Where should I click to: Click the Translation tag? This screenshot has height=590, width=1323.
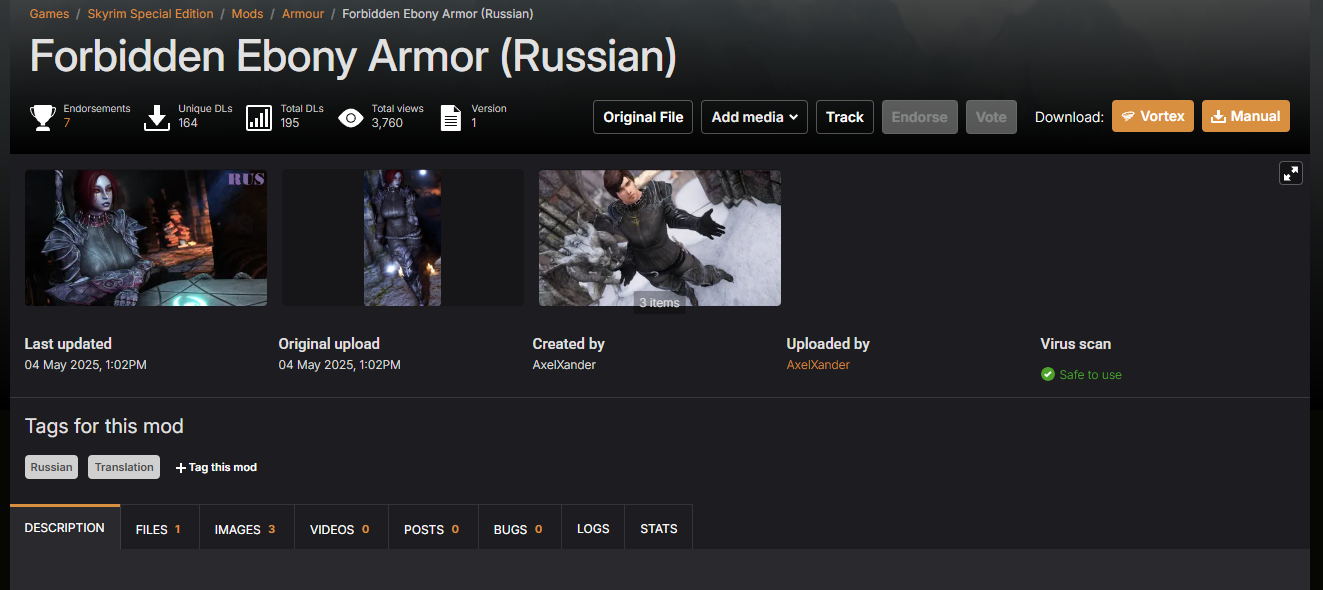pos(124,467)
